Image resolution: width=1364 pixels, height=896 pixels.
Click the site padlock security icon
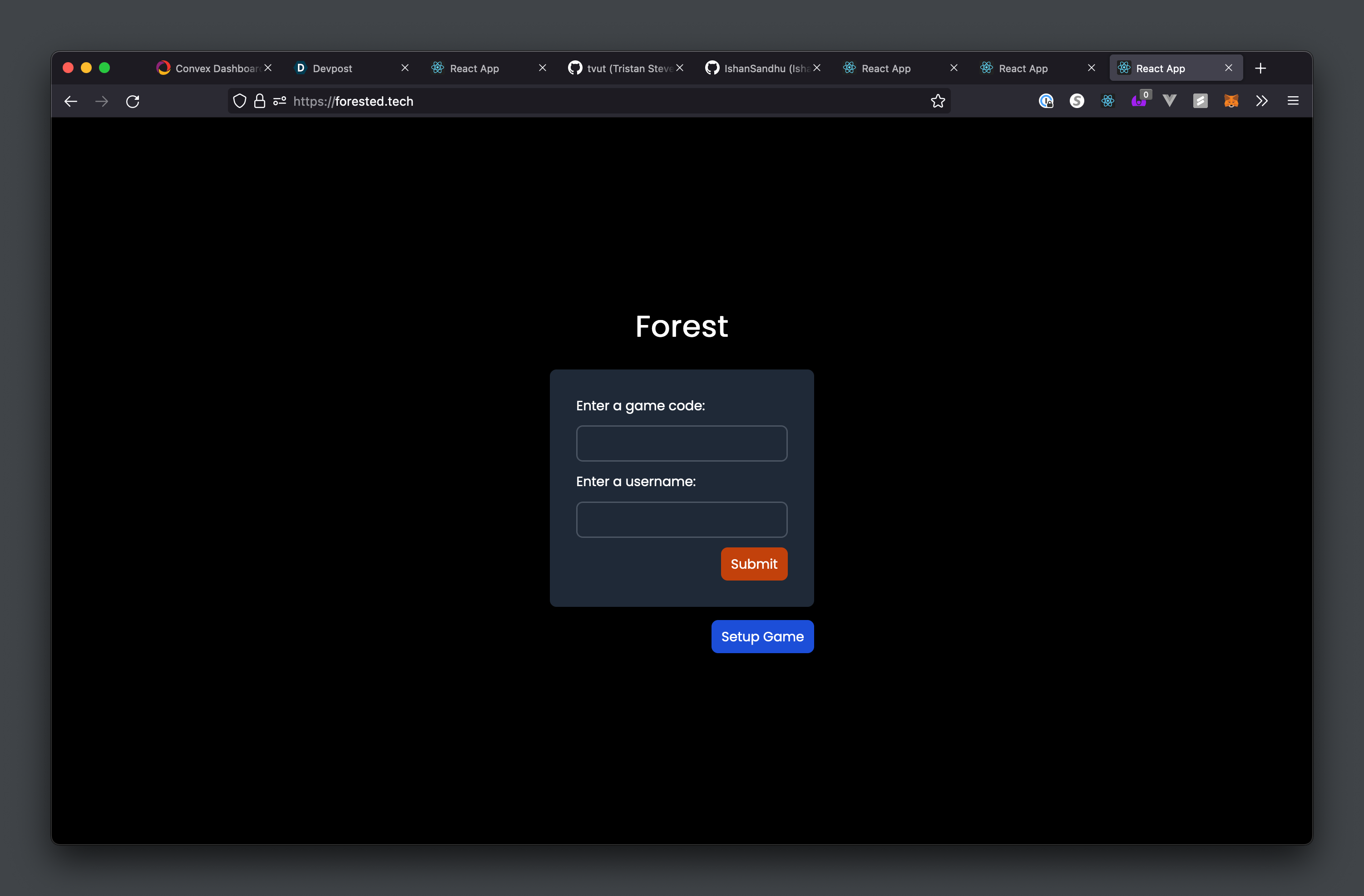pyautogui.click(x=260, y=101)
